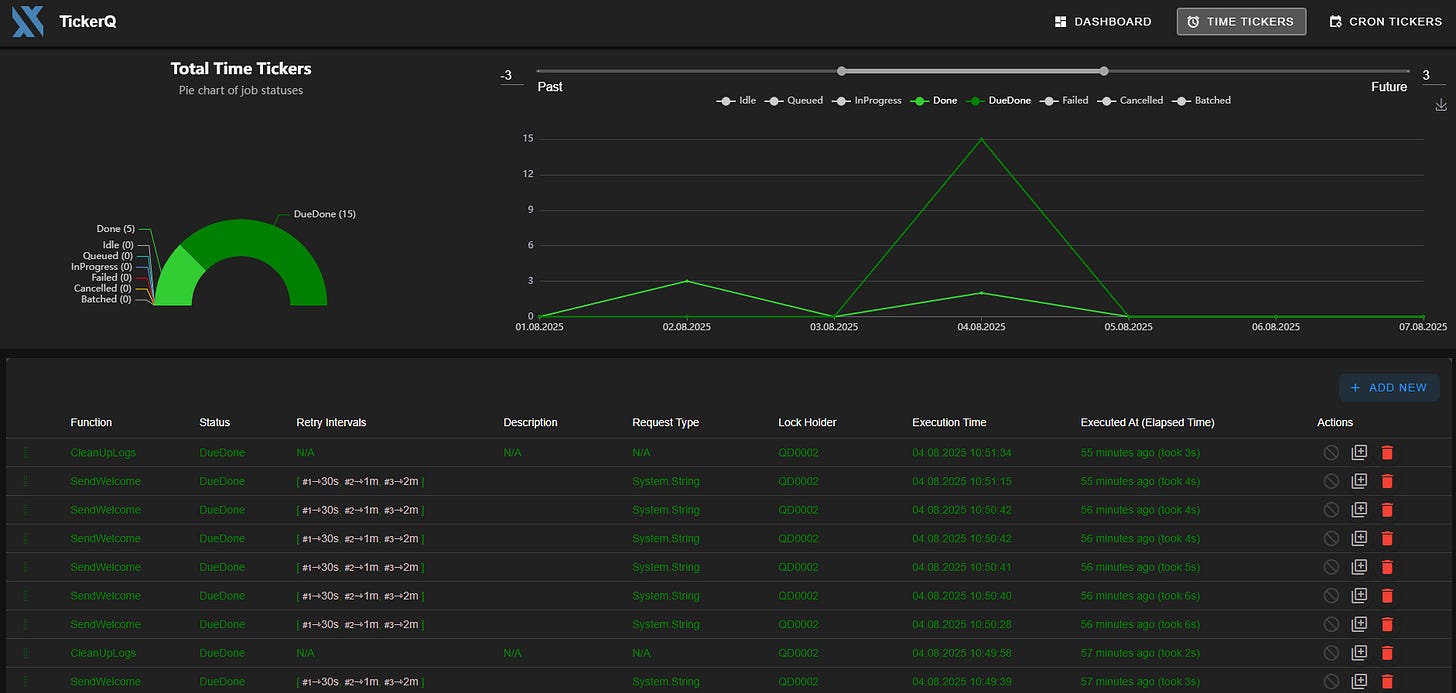Click cancel icon for CleanUpLogs 10:51:34 row
Screen dimensions: 1456x693
pyautogui.click(x=1331, y=453)
